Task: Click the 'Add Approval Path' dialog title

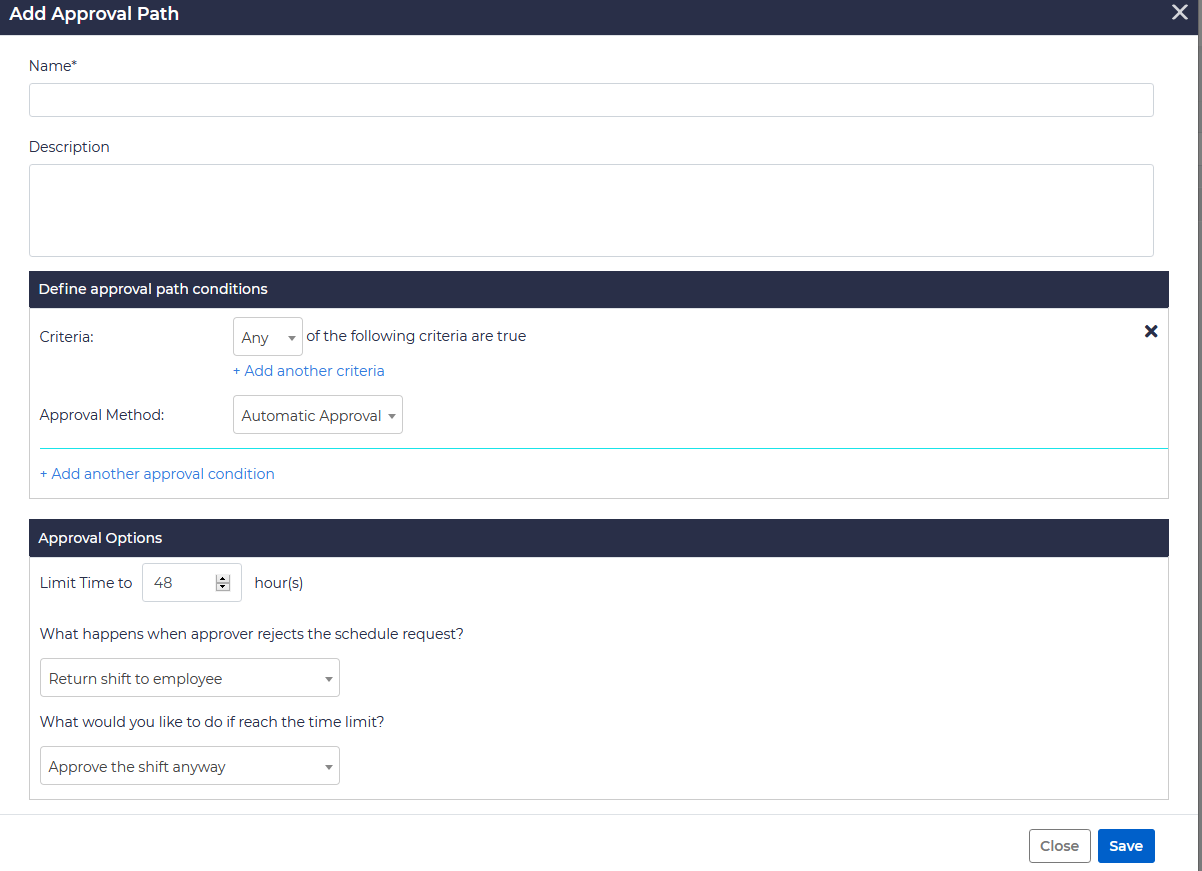Action: coord(94,15)
